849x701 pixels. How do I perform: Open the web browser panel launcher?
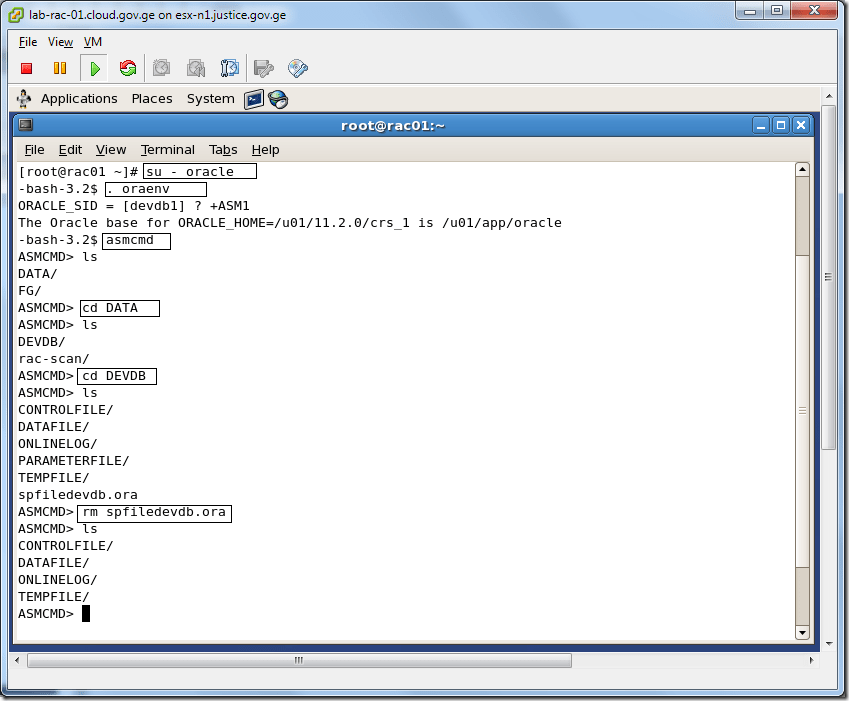click(x=278, y=99)
